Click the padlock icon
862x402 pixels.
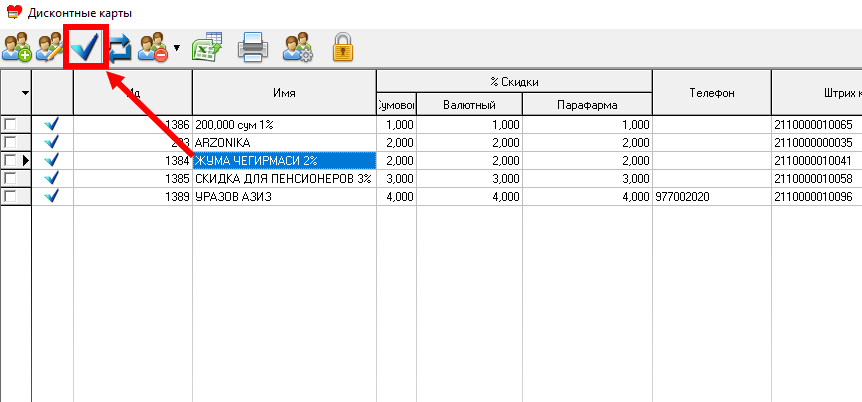[342, 47]
